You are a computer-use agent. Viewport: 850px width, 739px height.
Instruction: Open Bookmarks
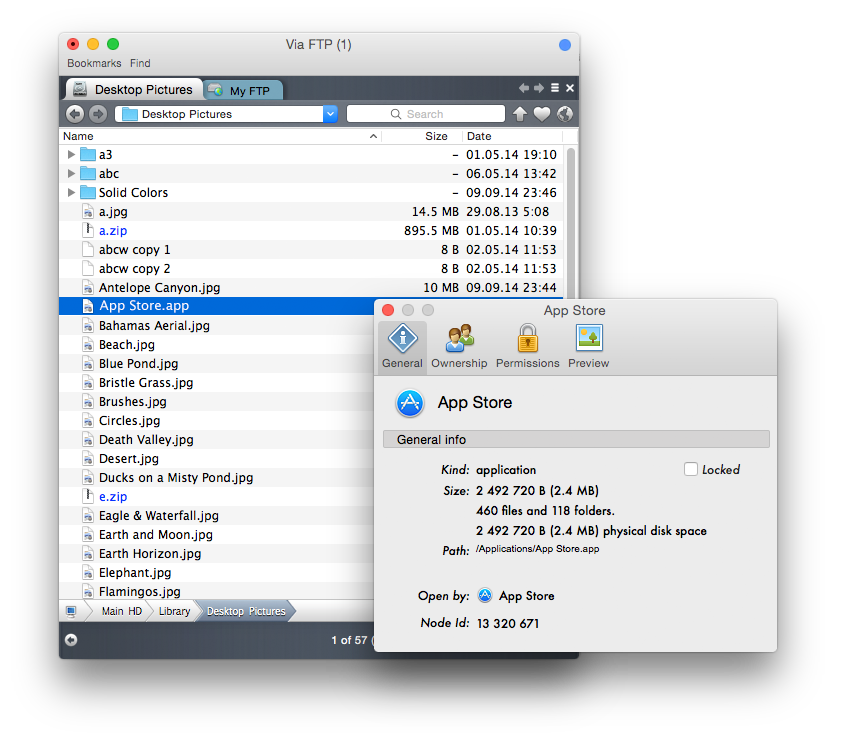93,62
